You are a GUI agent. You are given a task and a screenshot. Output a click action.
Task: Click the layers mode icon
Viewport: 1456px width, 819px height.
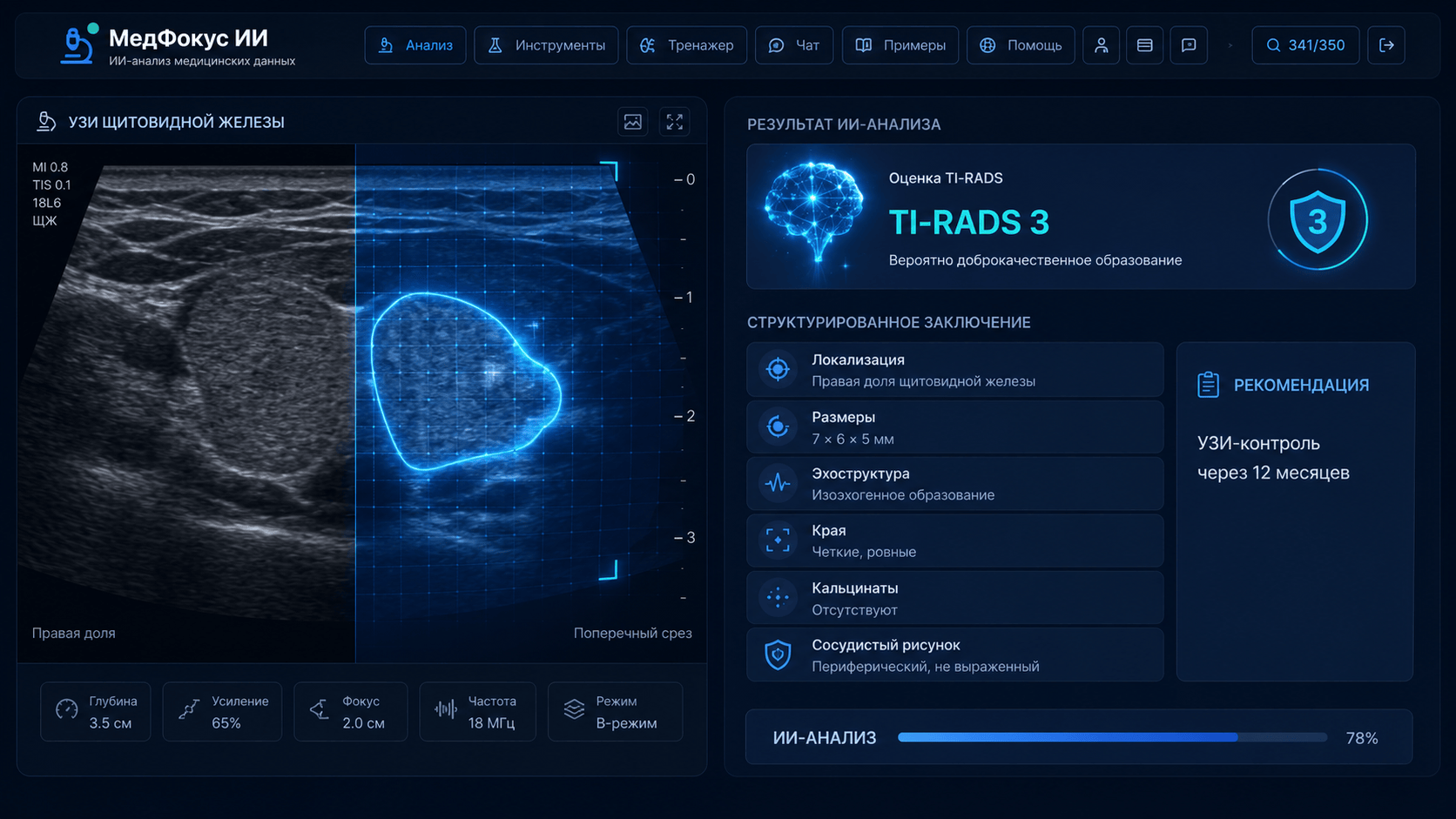pyautogui.click(x=574, y=709)
